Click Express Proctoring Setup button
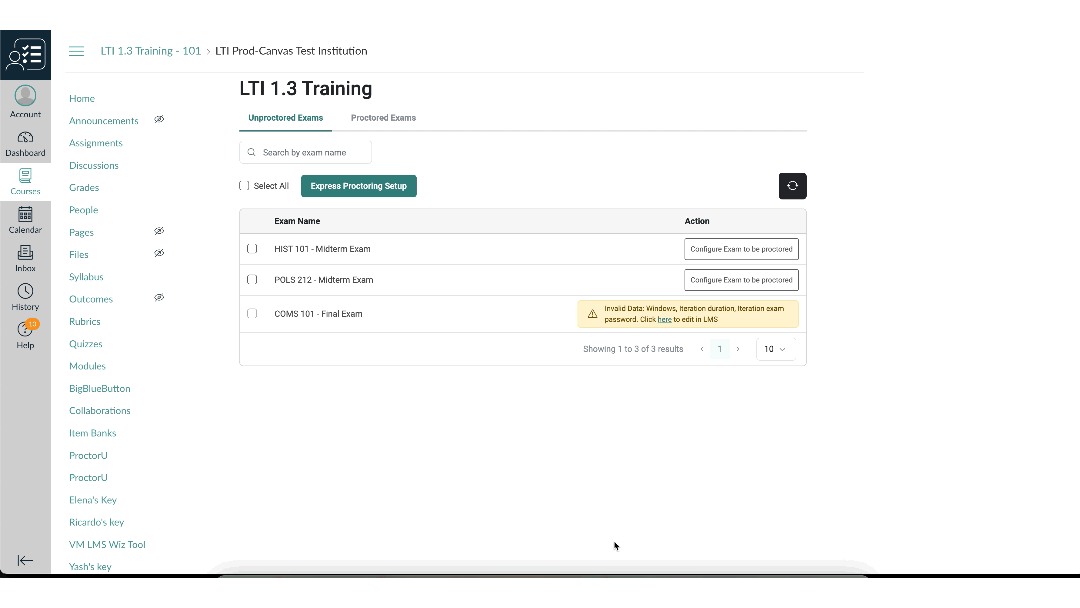This screenshot has height=608, width=1080. coord(359,186)
